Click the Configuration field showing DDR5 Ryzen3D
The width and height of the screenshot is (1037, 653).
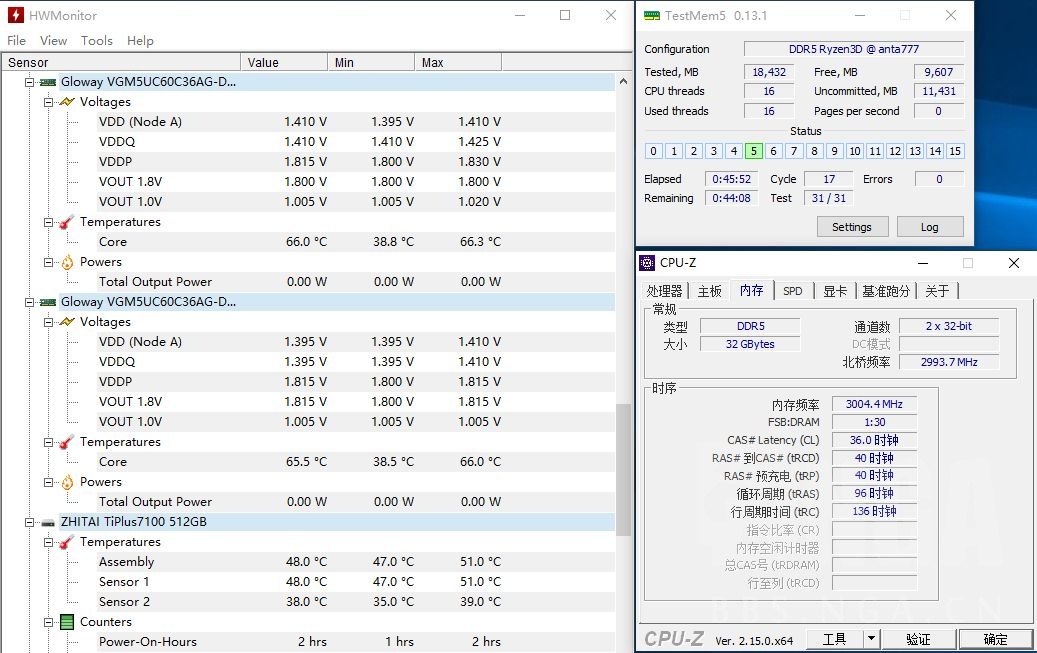click(852, 48)
